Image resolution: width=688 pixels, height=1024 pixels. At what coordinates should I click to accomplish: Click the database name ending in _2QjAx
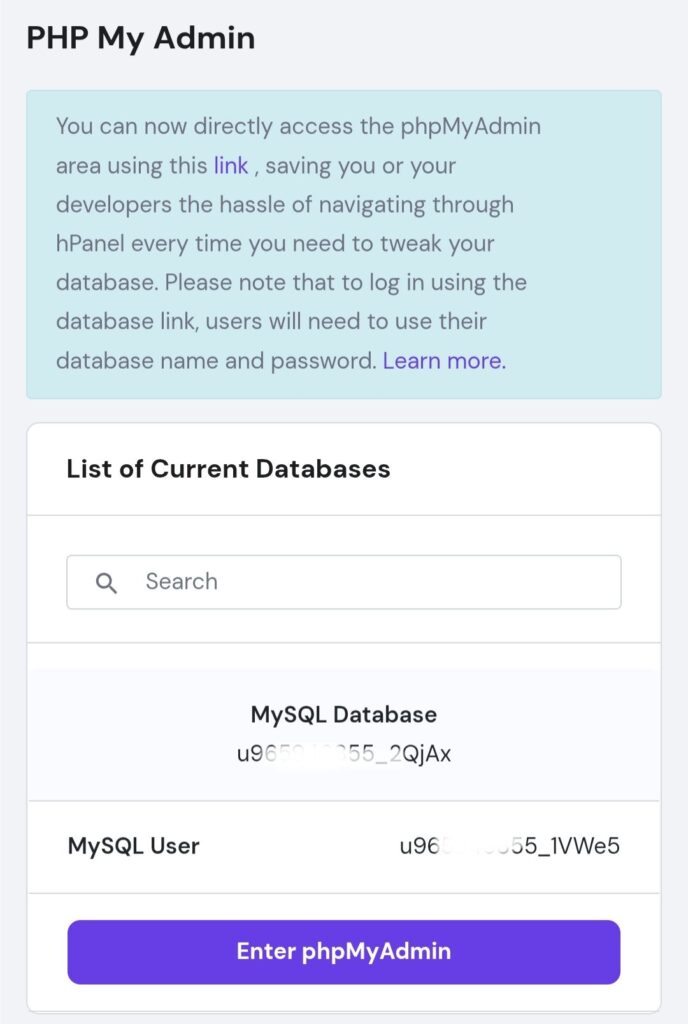pyautogui.click(x=343, y=754)
